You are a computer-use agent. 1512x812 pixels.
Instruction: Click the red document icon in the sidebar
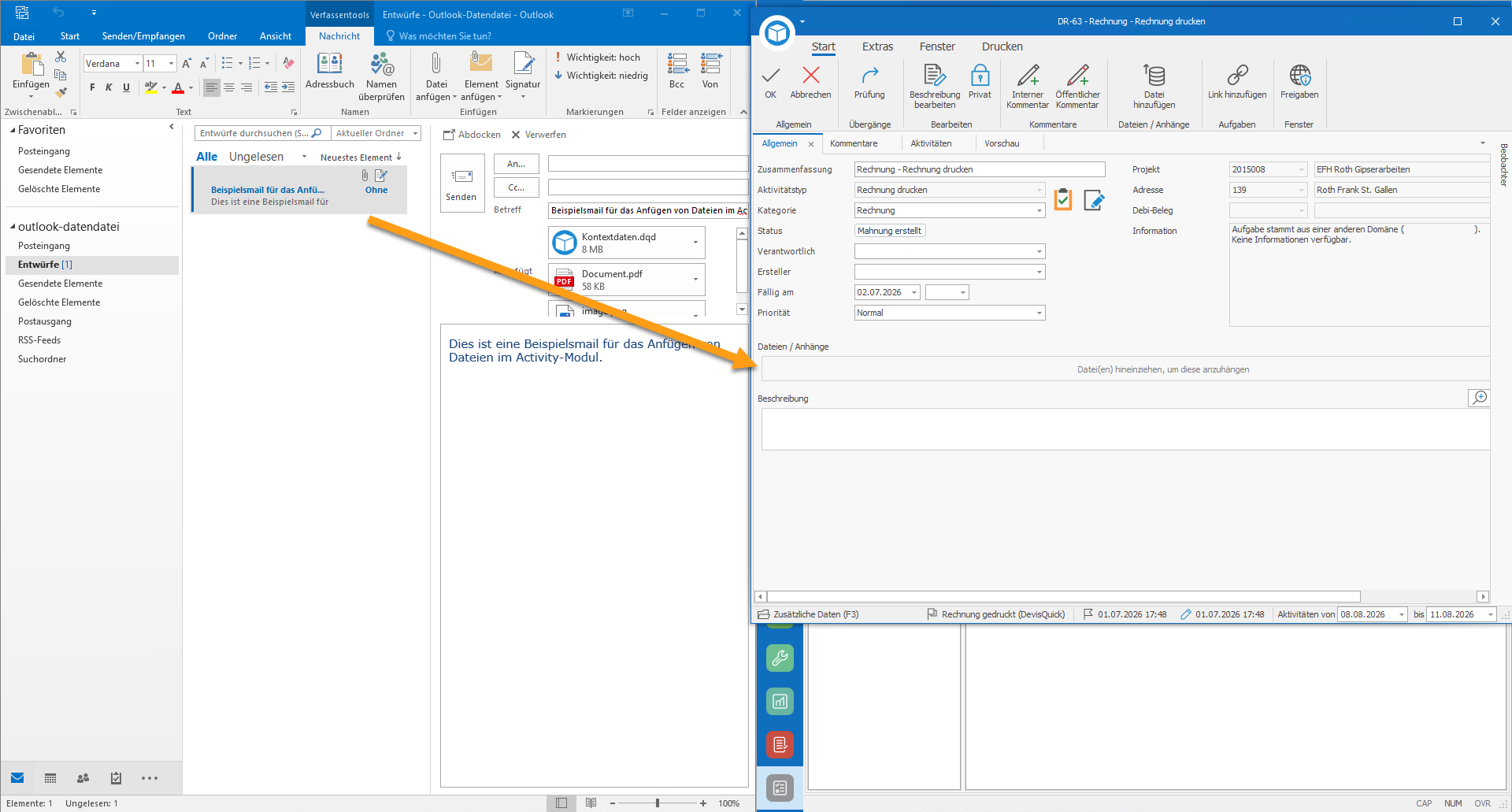tap(780, 744)
